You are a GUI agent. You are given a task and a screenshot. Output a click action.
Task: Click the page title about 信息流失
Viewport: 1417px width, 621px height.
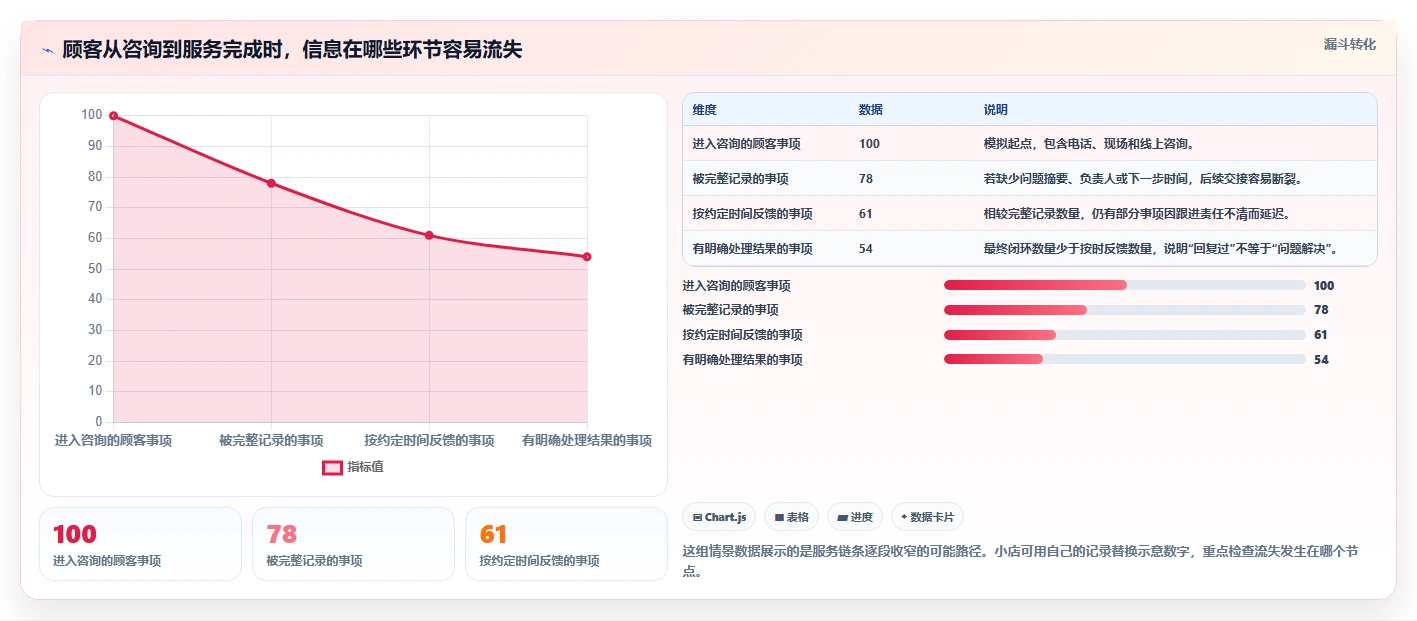[292, 49]
